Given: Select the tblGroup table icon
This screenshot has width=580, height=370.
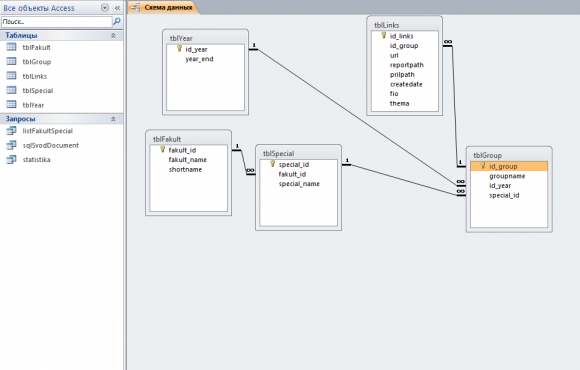Looking at the screenshot, I should point(11,61).
